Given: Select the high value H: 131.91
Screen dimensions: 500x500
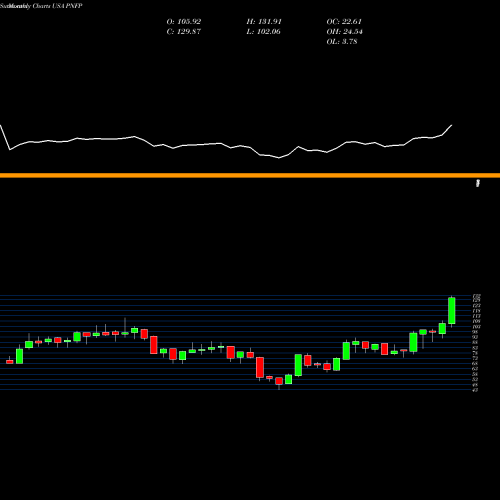Looking at the screenshot, I should [x=264, y=22].
